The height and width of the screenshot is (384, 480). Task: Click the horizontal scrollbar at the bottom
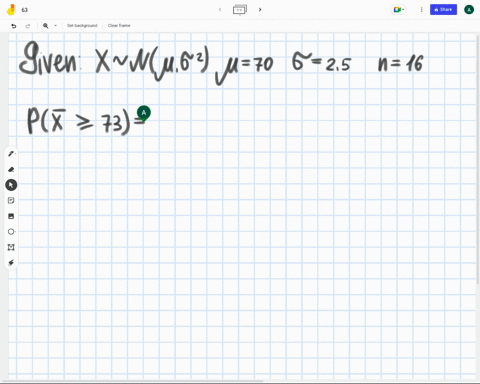click(x=132, y=381)
